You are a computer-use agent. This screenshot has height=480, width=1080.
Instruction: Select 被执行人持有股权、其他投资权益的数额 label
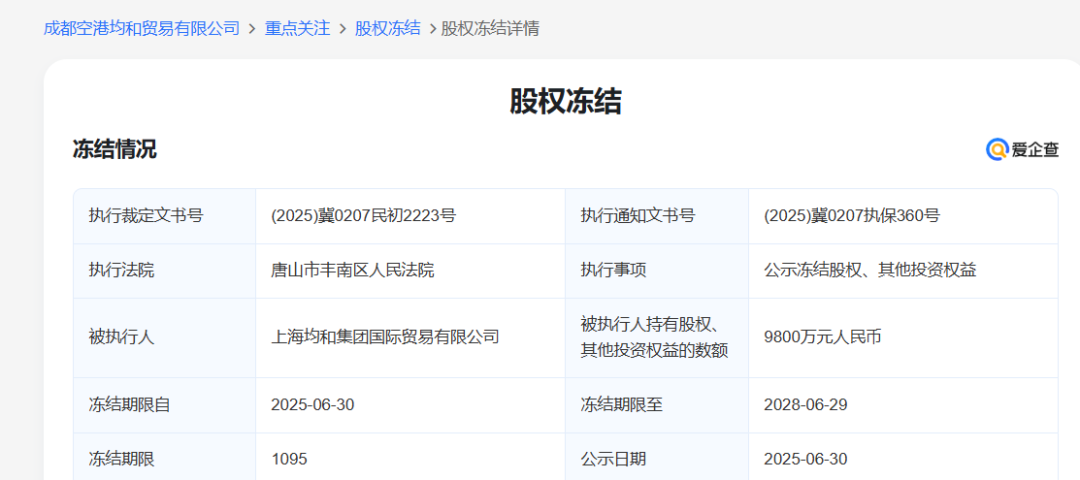tap(655, 337)
